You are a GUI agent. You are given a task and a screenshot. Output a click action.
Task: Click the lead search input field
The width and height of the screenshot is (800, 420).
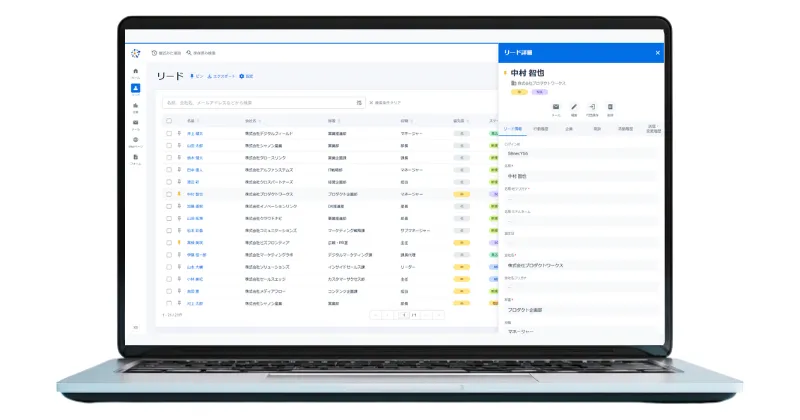[260, 102]
